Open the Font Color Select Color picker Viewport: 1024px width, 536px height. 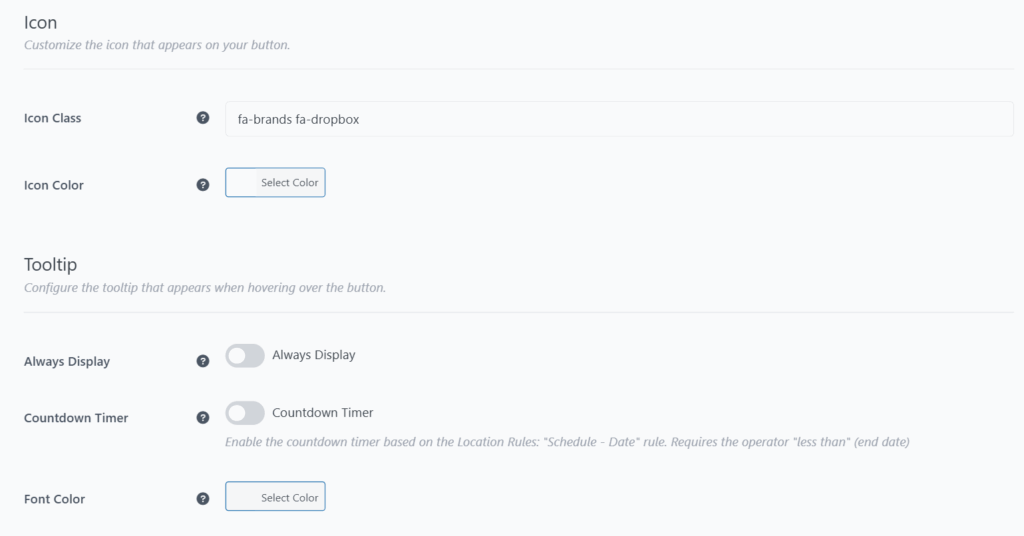tap(275, 497)
